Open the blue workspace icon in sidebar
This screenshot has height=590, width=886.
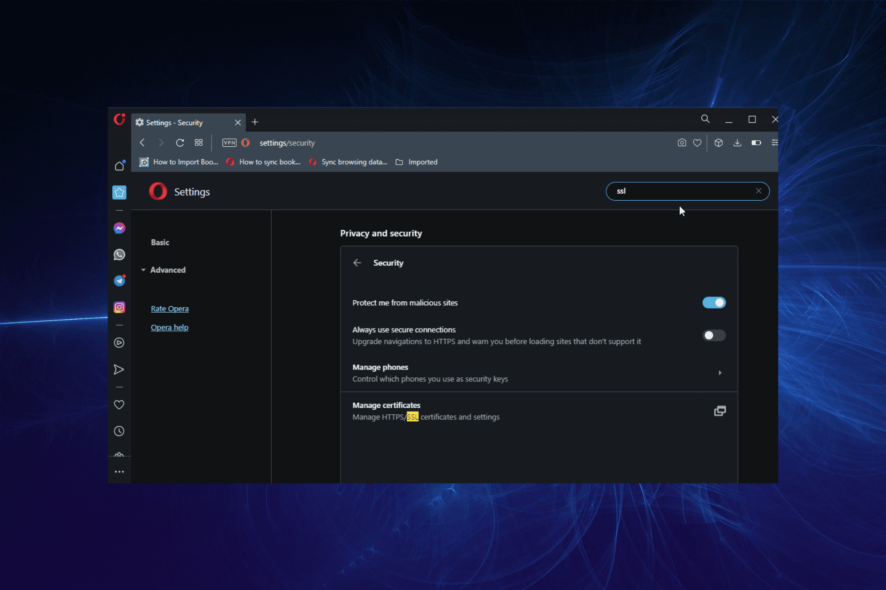click(x=119, y=193)
